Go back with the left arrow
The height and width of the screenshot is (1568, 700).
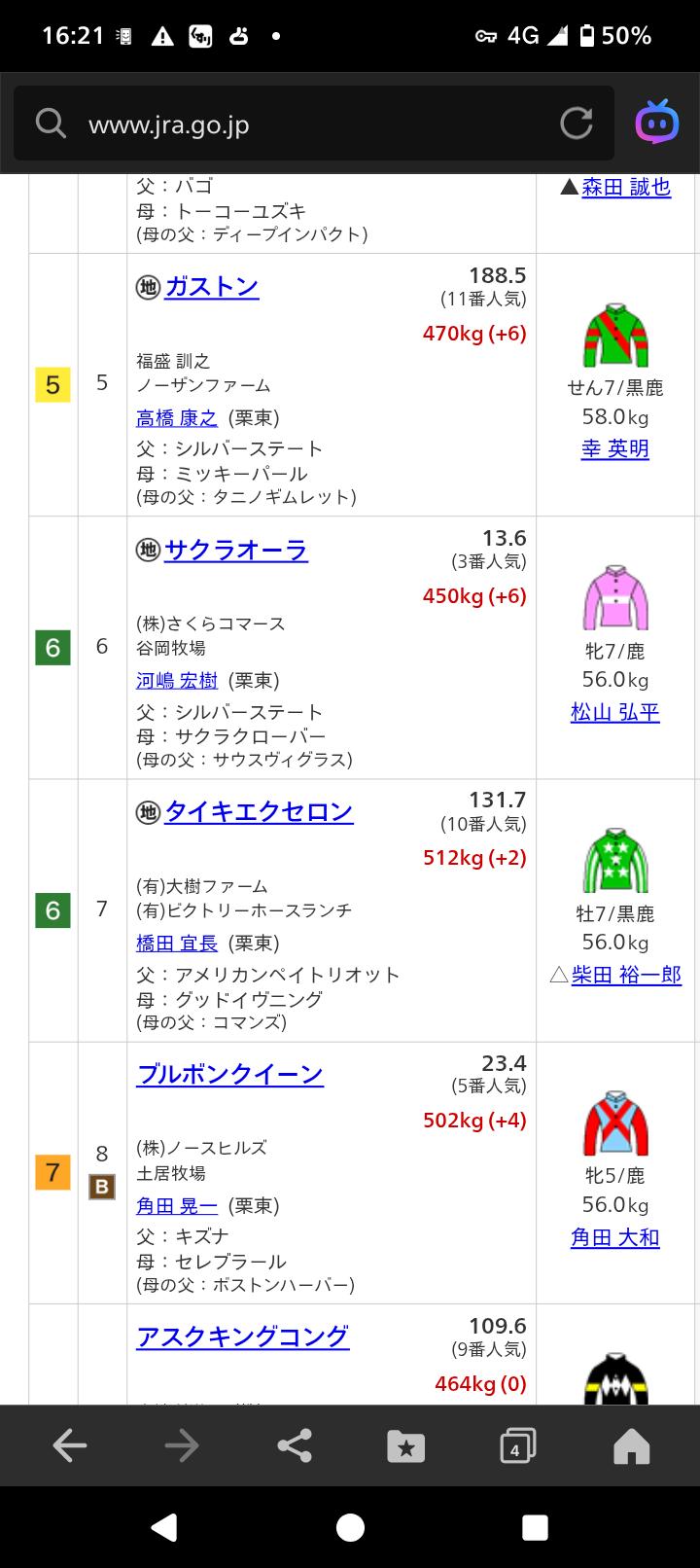pyautogui.click(x=70, y=1446)
